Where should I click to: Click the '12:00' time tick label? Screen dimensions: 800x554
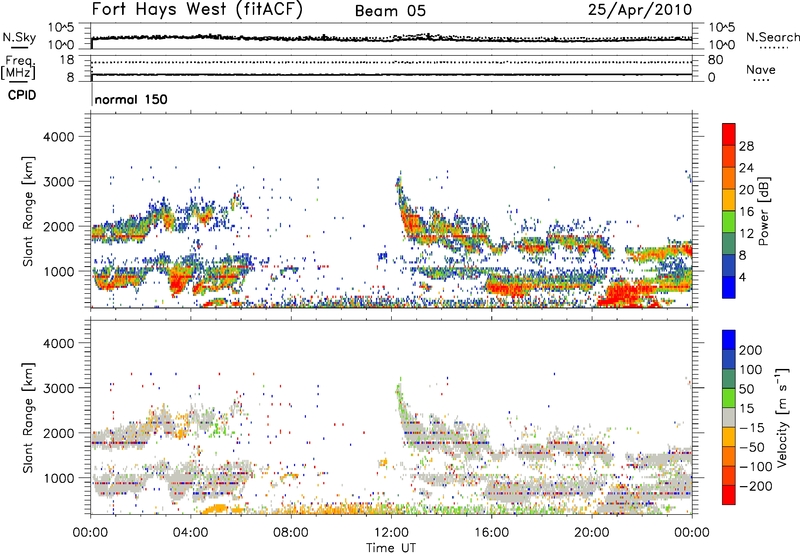391,533
